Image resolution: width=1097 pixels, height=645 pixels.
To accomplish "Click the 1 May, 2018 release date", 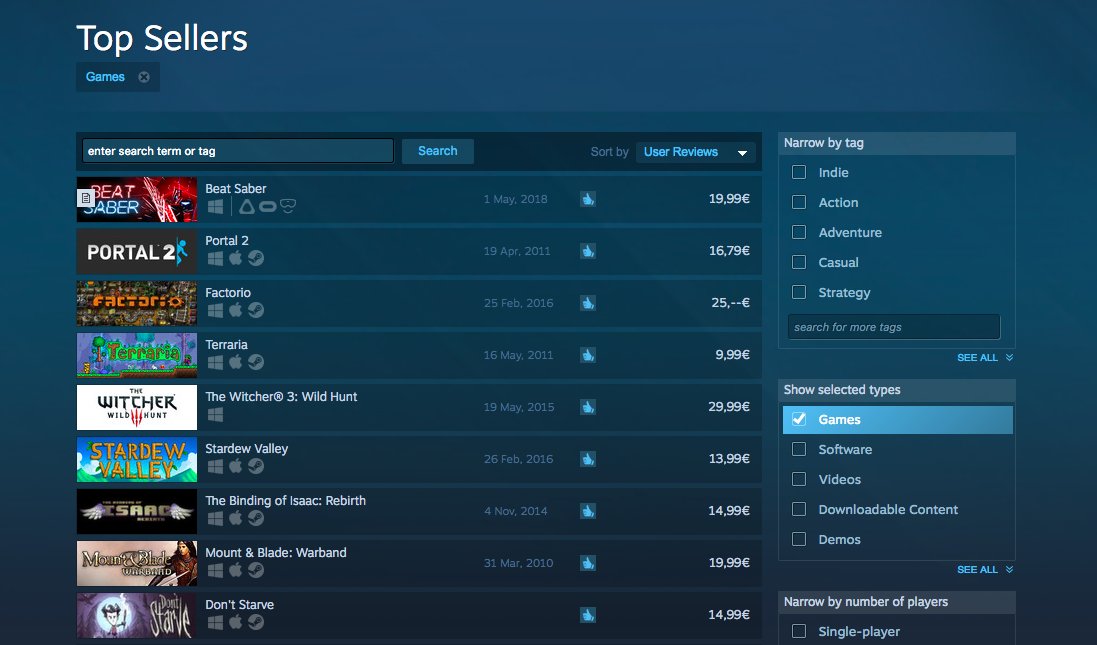I will [x=516, y=199].
